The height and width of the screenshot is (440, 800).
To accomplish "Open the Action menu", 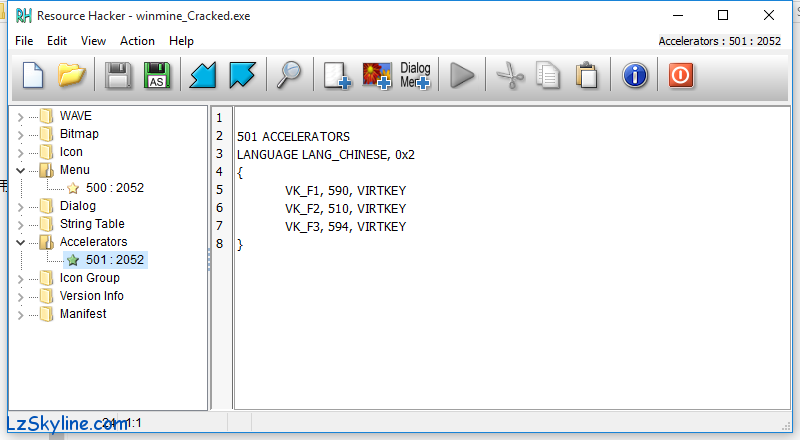I will (137, 41).
